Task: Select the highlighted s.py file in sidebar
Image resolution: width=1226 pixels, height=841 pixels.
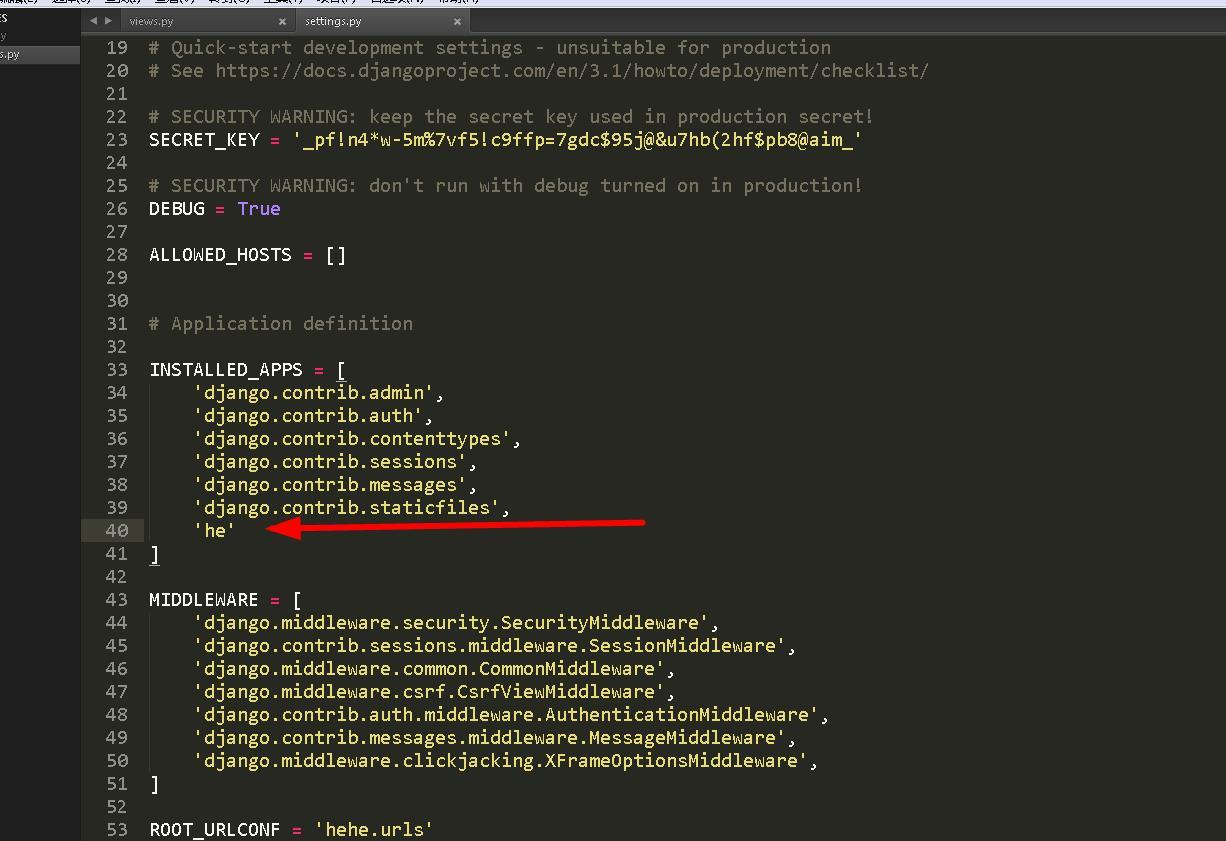Action: tap(40, 54)
